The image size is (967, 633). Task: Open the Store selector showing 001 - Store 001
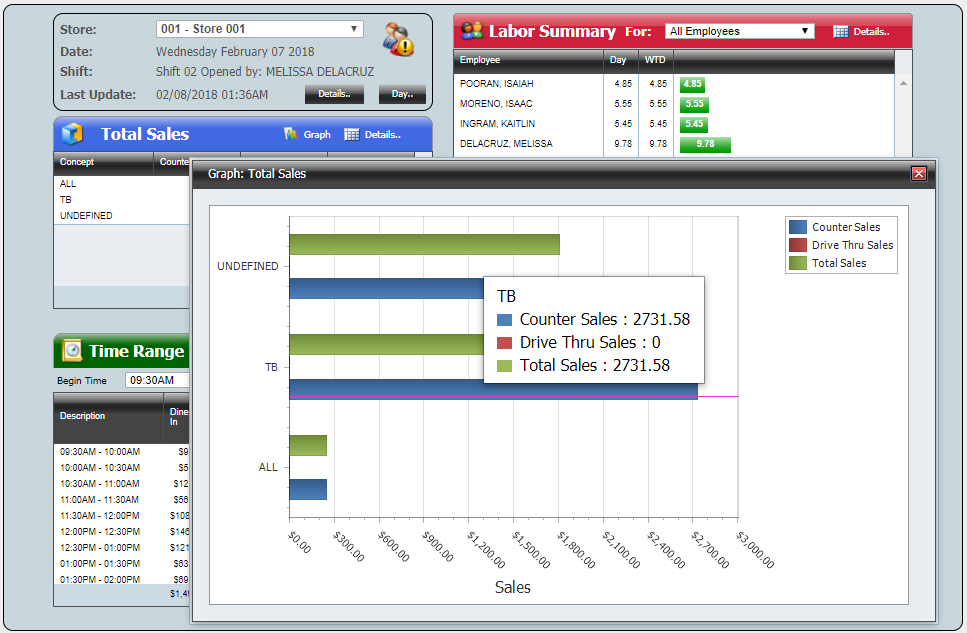255,29
